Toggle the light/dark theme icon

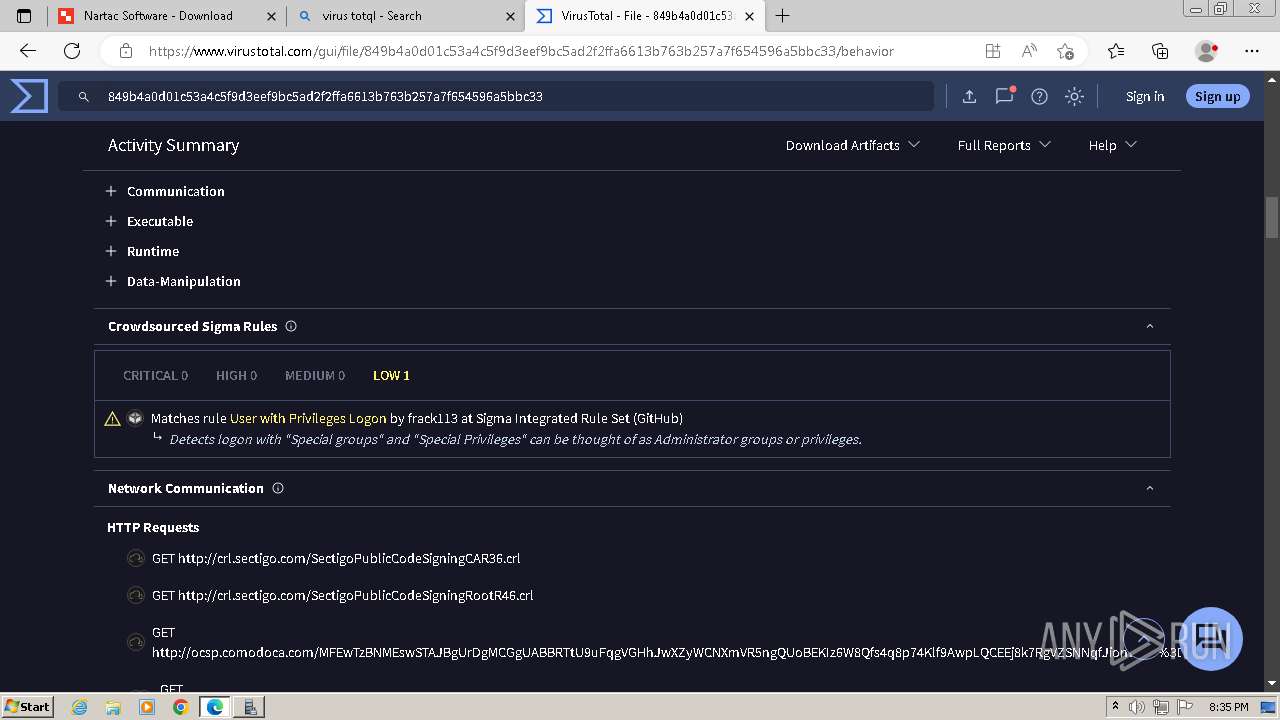1074,96
